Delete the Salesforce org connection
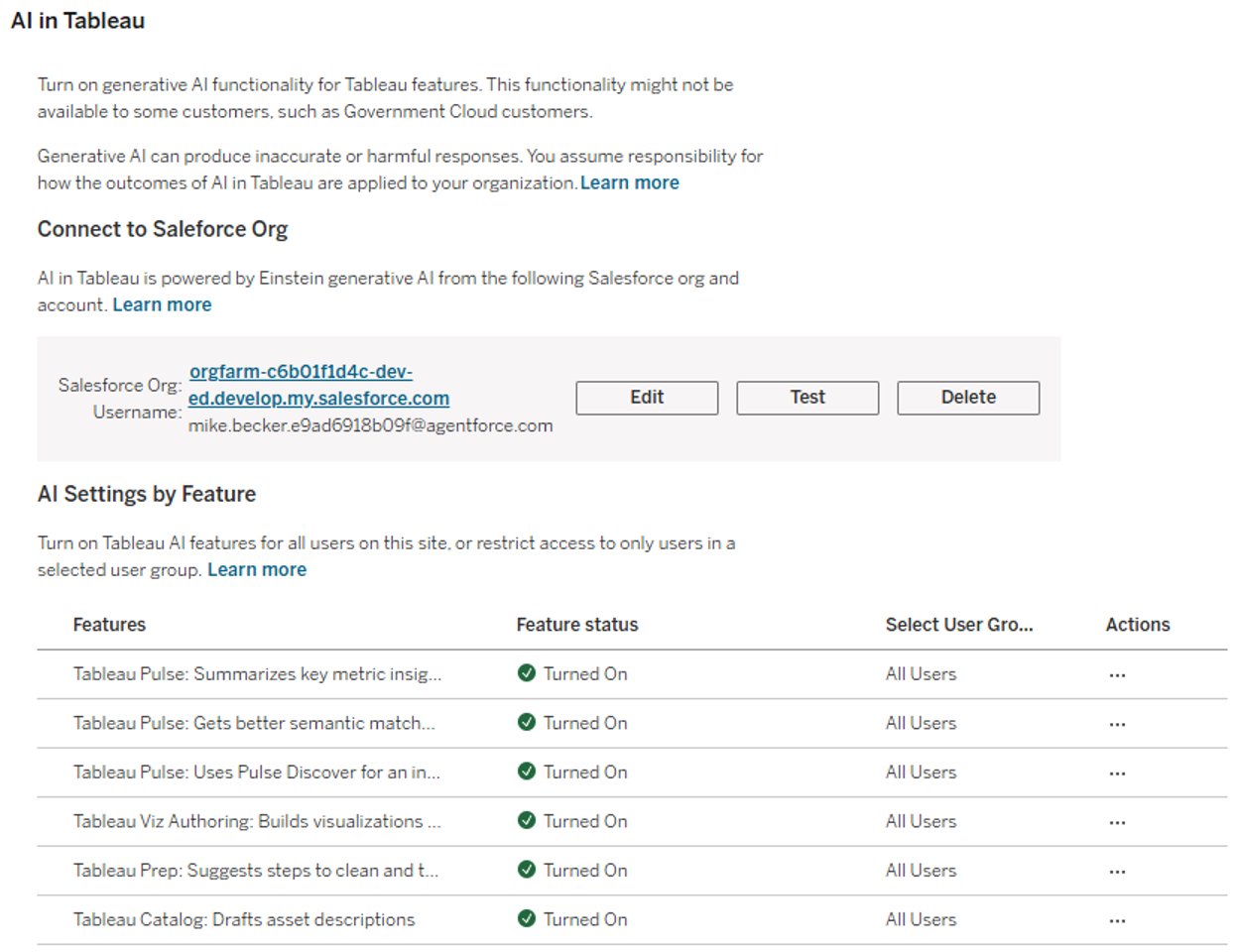Viewport: 1238px width, 952px height. click(x=968, y=398)
